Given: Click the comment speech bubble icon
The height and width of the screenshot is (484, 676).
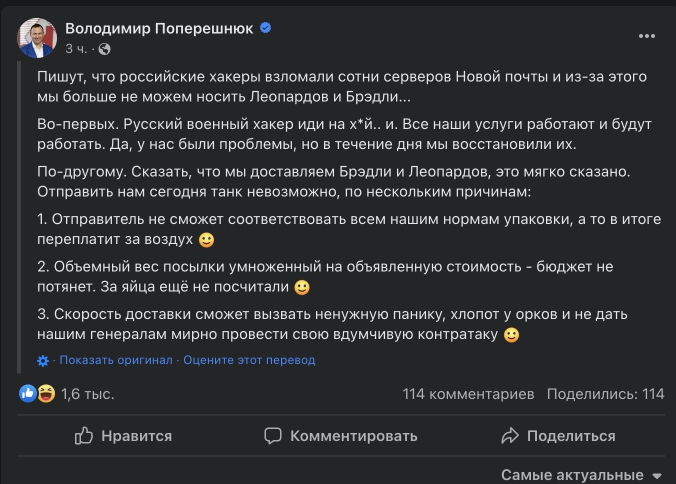Looking at the screenshot, I should click(x=272, y=436).
